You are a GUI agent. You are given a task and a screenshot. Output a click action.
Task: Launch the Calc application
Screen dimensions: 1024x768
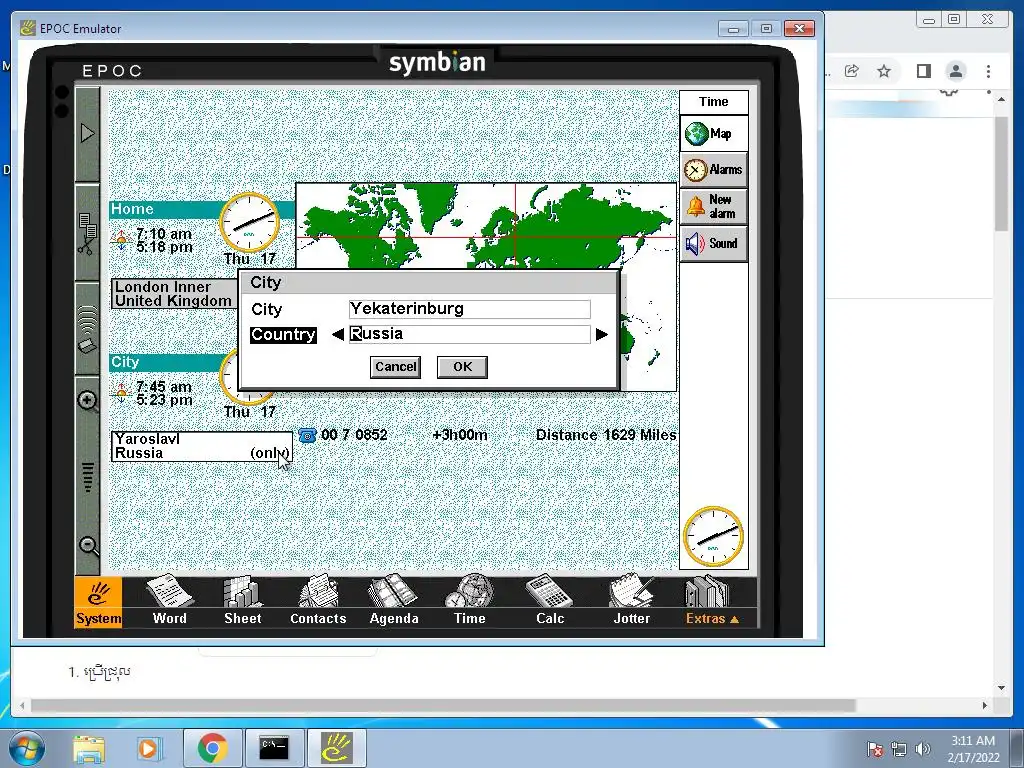(x=550, y=602)
